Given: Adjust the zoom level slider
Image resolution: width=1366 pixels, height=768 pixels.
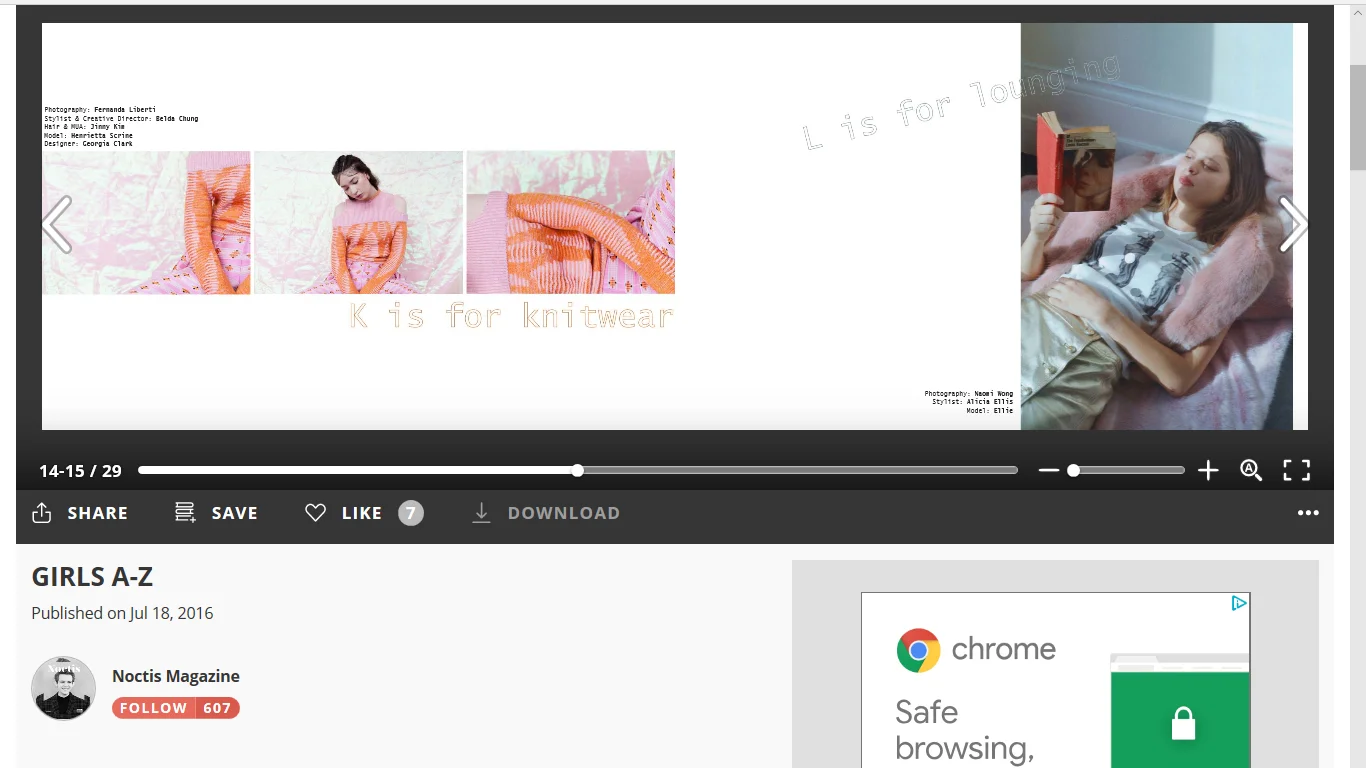Looking at the screenshot, I should tap(1128, 470).
